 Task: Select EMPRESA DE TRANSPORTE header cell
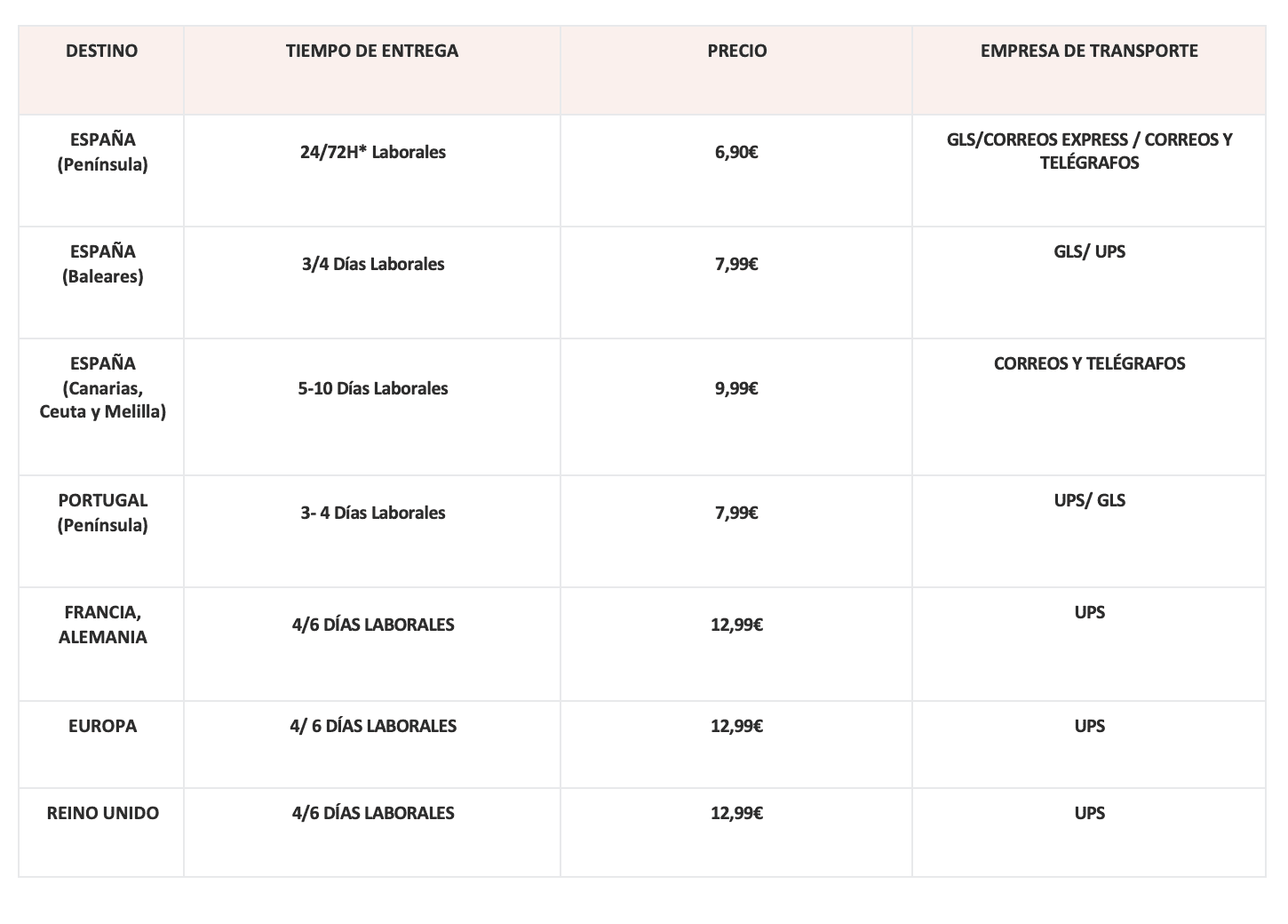1089,70
